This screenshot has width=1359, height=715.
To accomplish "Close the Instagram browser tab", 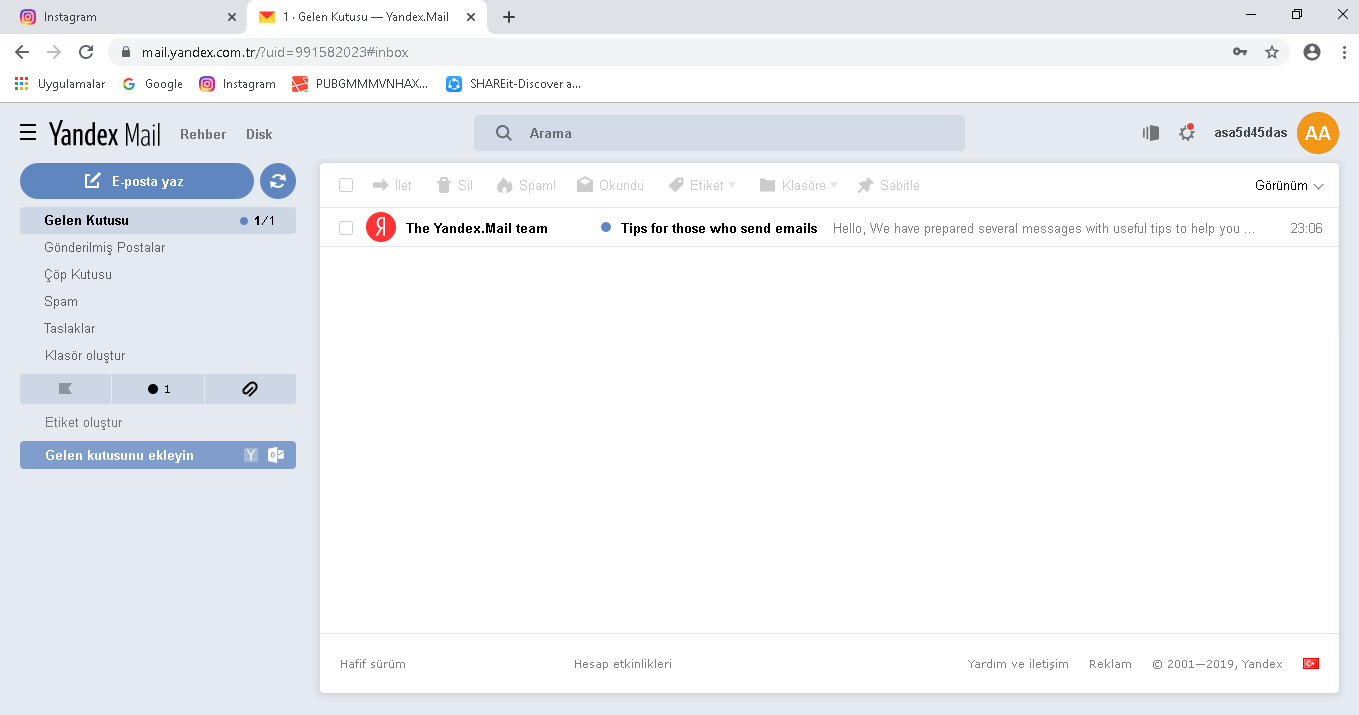I will click(232, 17).
